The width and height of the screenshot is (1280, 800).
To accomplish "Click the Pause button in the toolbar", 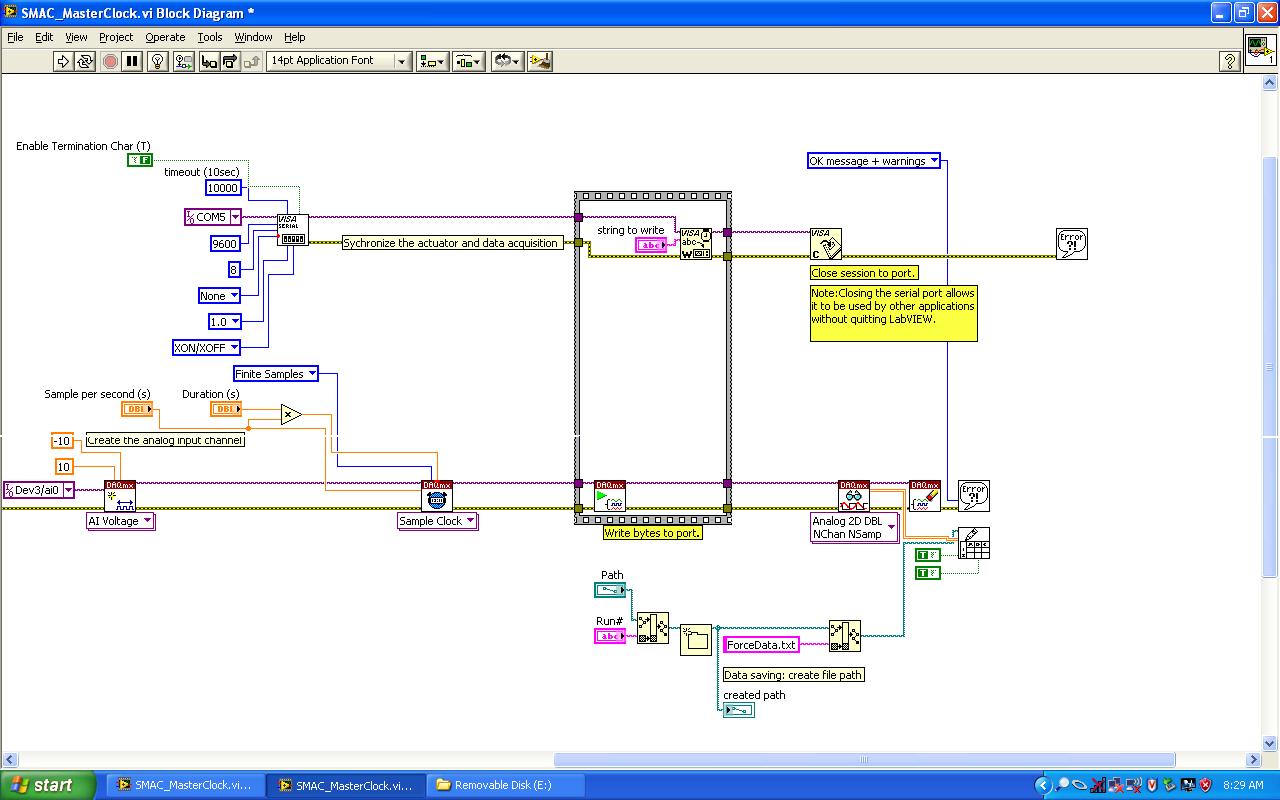I will 132,61.
